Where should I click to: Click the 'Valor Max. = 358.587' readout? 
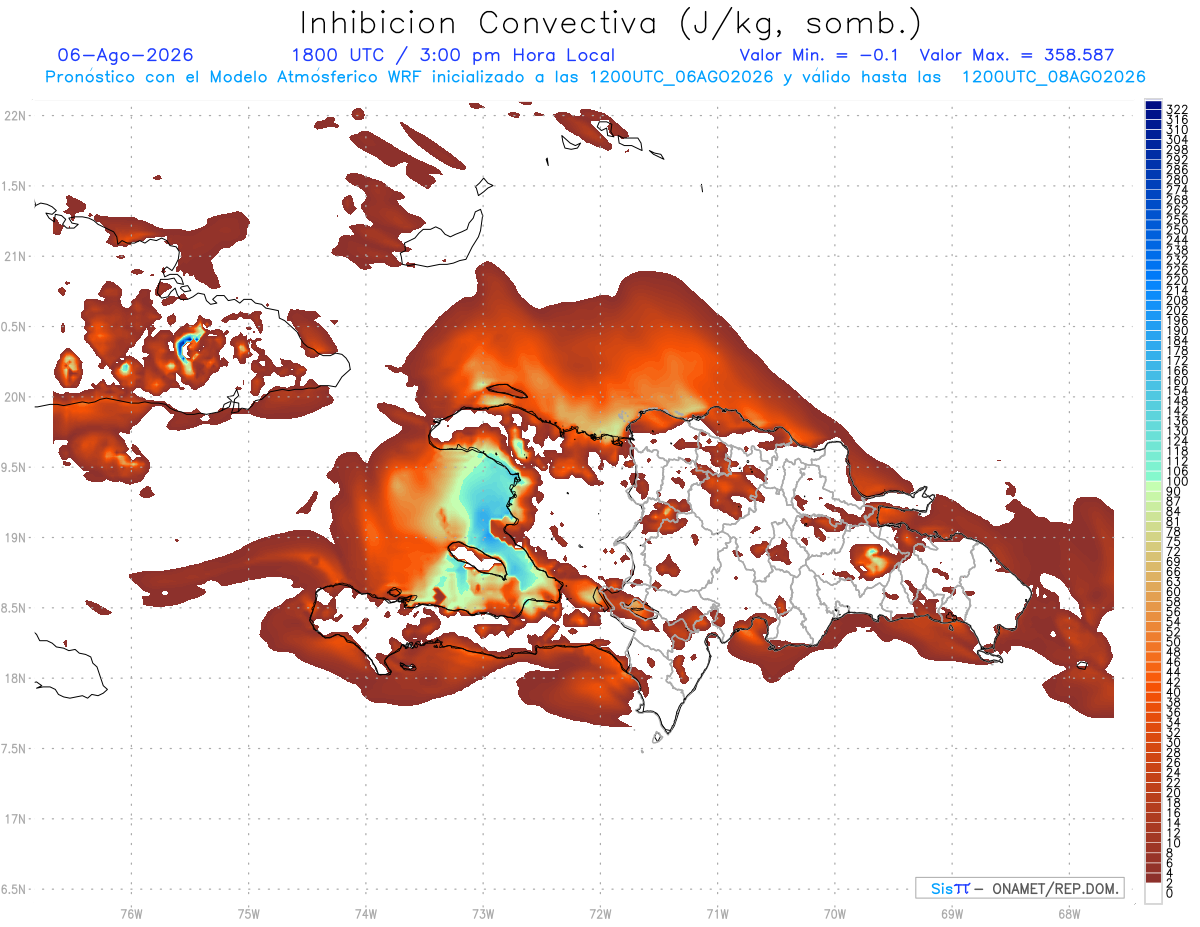tap(1017, 55)
